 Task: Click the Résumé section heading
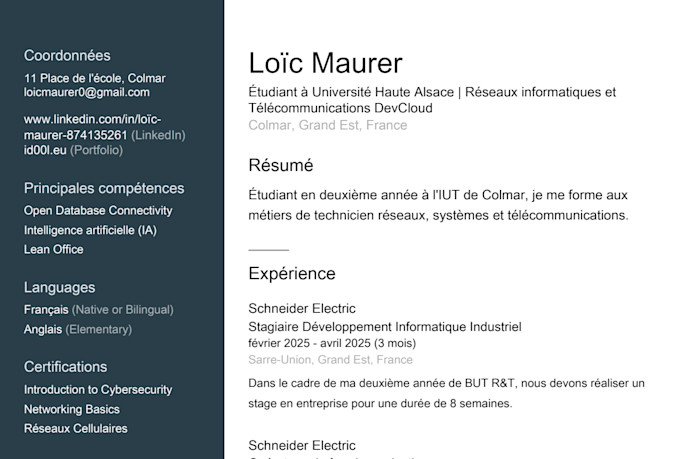point(281,165)
